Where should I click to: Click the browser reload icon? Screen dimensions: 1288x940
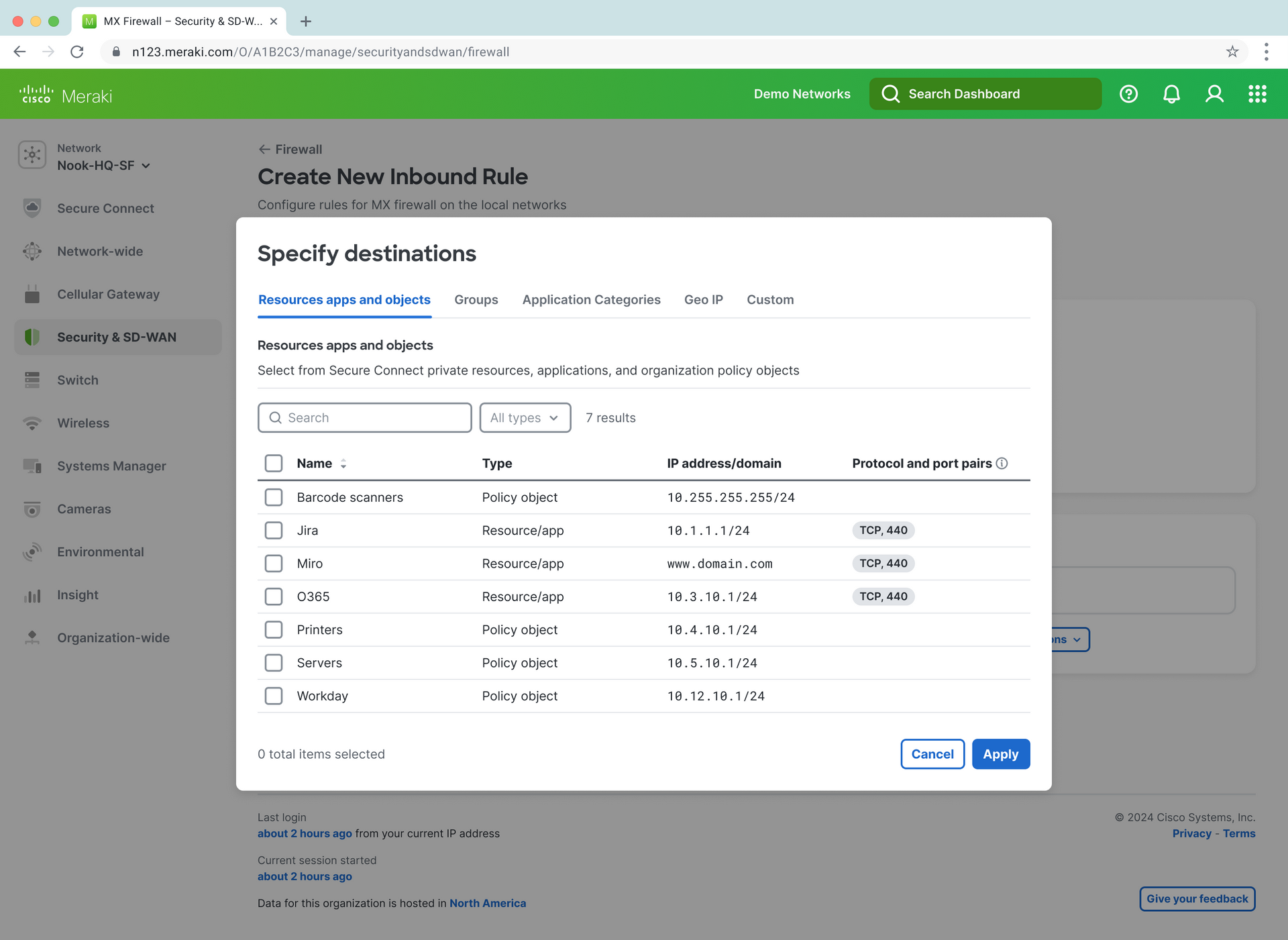coord(77,52)
